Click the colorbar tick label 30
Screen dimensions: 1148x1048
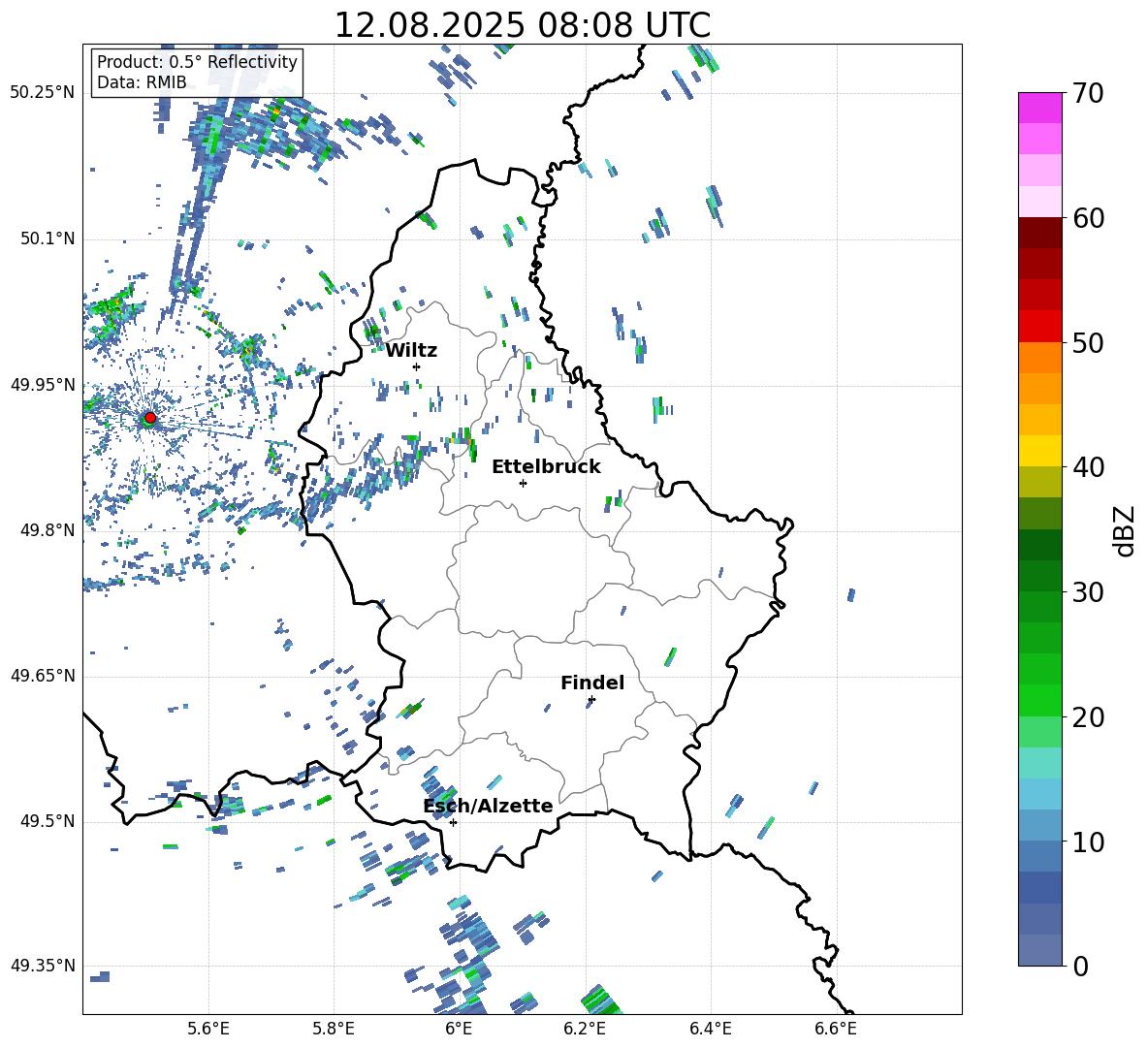(x=1088, y=592)
